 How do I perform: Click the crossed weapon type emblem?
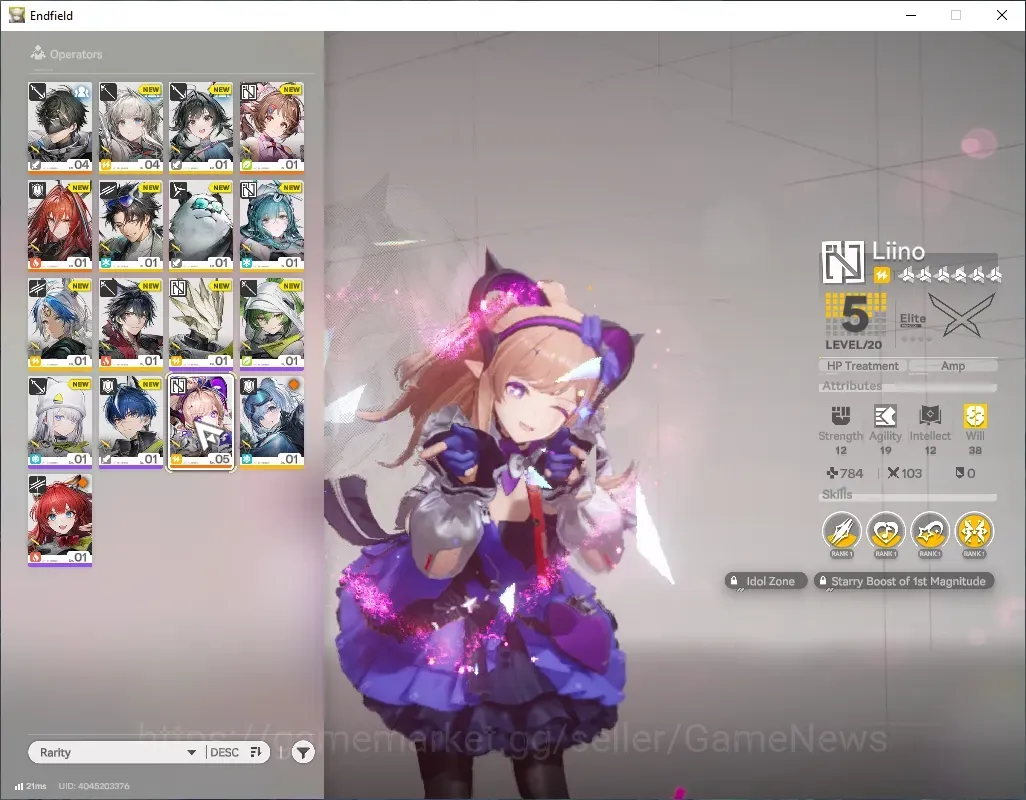(962, 315)
